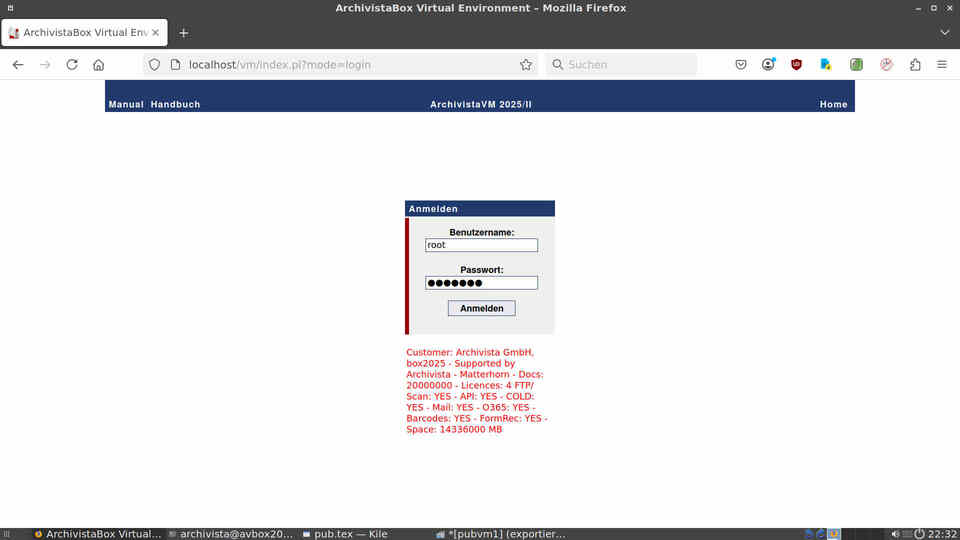Click the blue document extension icon
The image size is (960, 540).
click(825, 64)
